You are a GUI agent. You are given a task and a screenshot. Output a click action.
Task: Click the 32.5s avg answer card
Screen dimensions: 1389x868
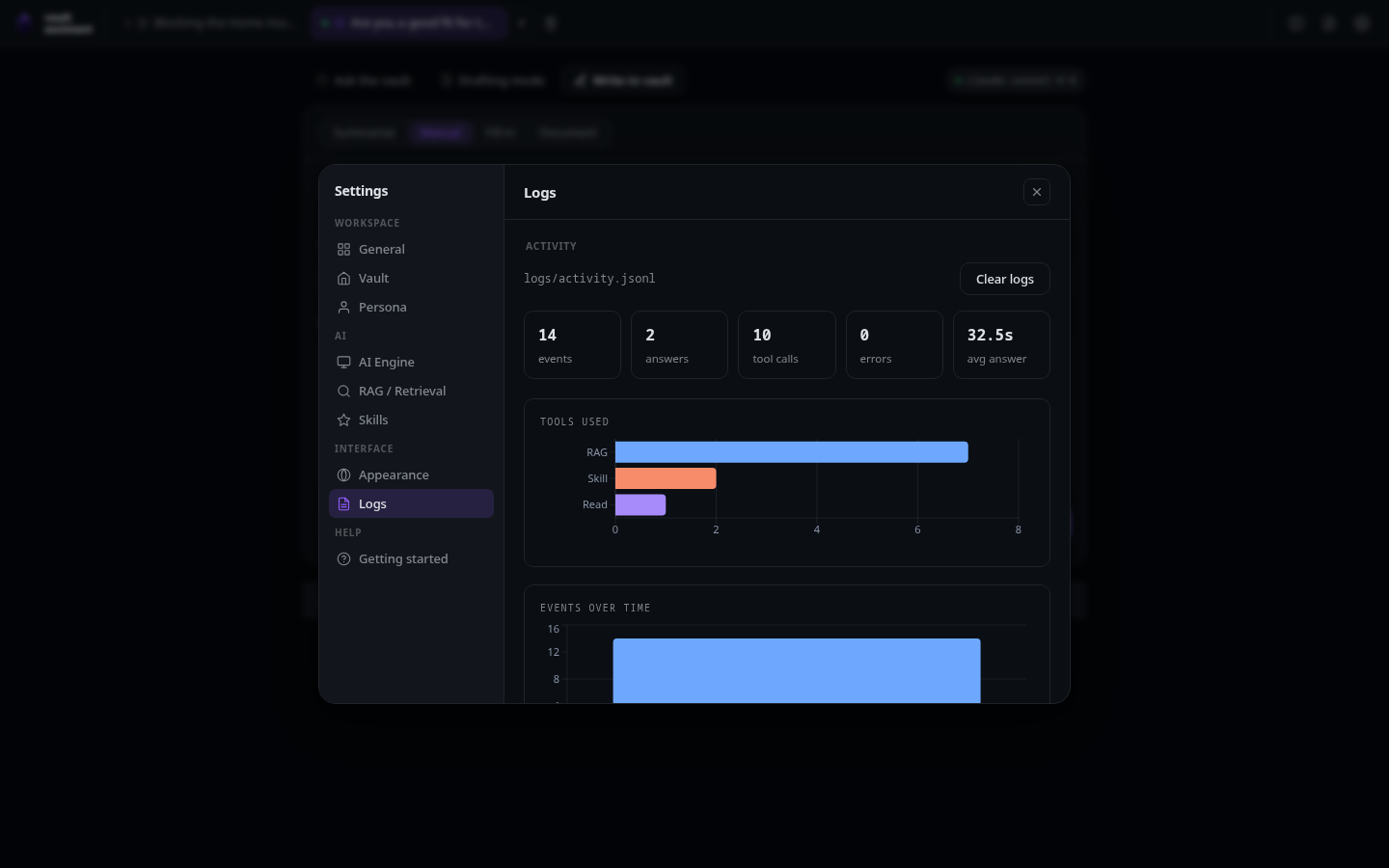[1001, 344]
